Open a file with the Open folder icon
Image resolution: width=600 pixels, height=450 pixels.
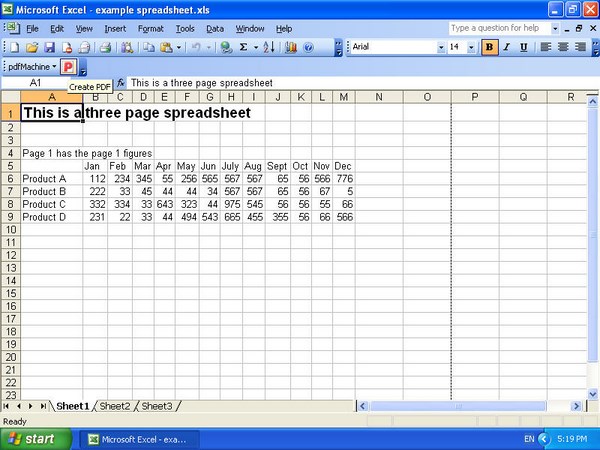(x=32, y=47)
